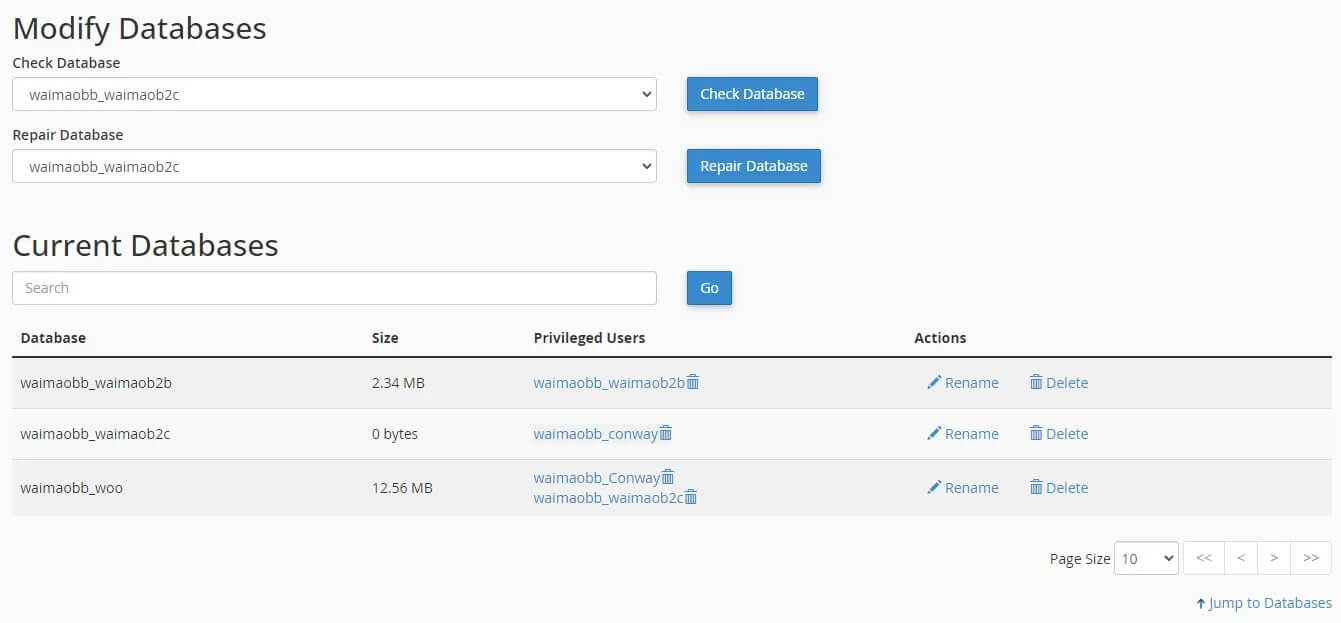Remove privileged user waimaobb_conway via trash icon
The width and height of the screenshot is (1341, 623).
coord(668,433)
